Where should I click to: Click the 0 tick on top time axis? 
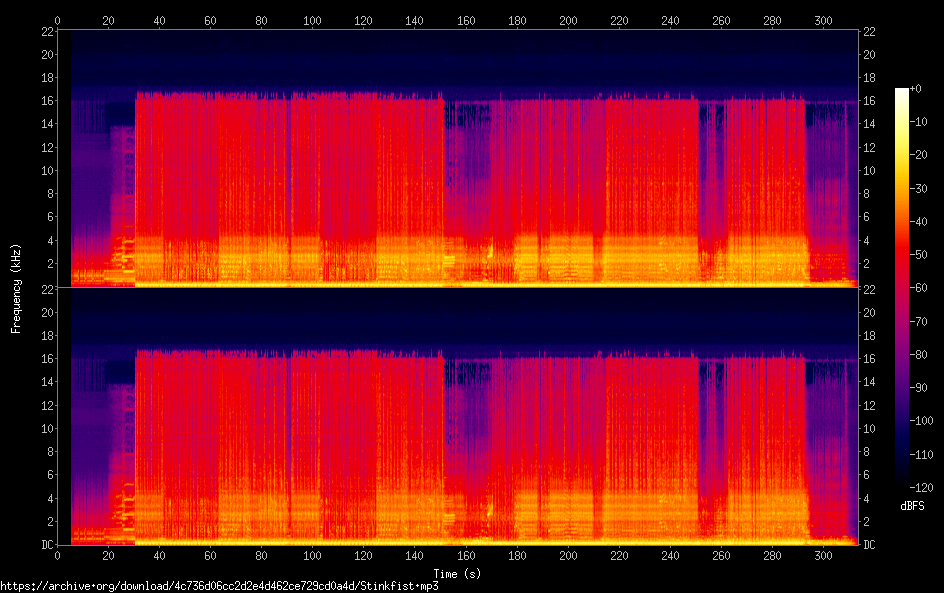coord(58,20)
